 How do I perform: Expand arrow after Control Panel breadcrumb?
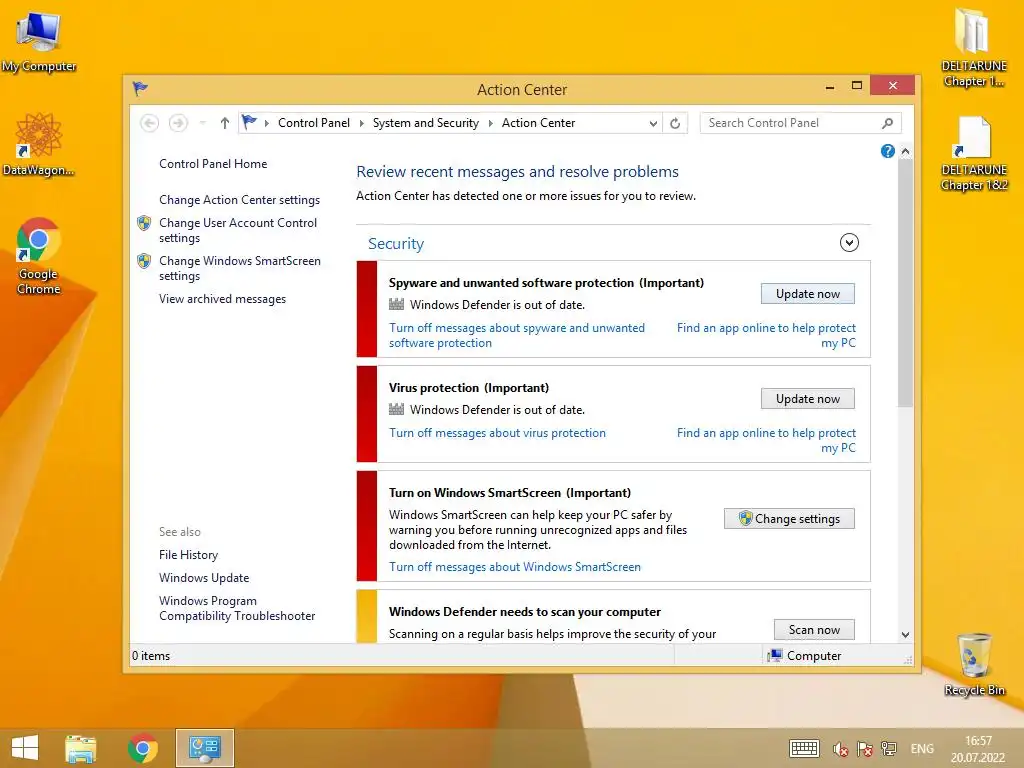coord(361,123)
